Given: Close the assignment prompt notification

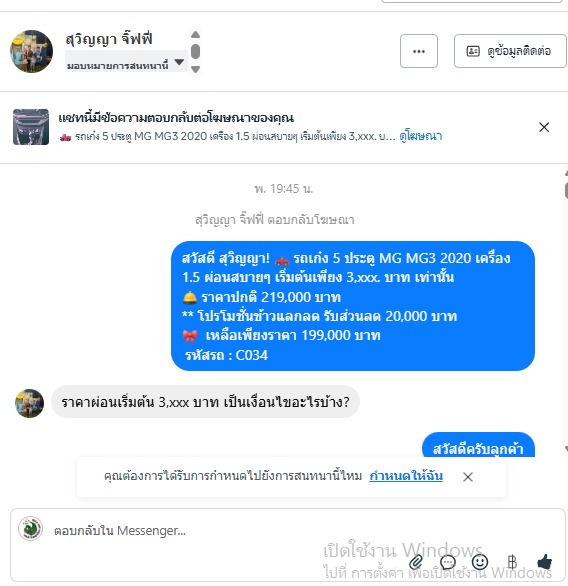Looking at the screenshot, I should [x=468, y=477].
